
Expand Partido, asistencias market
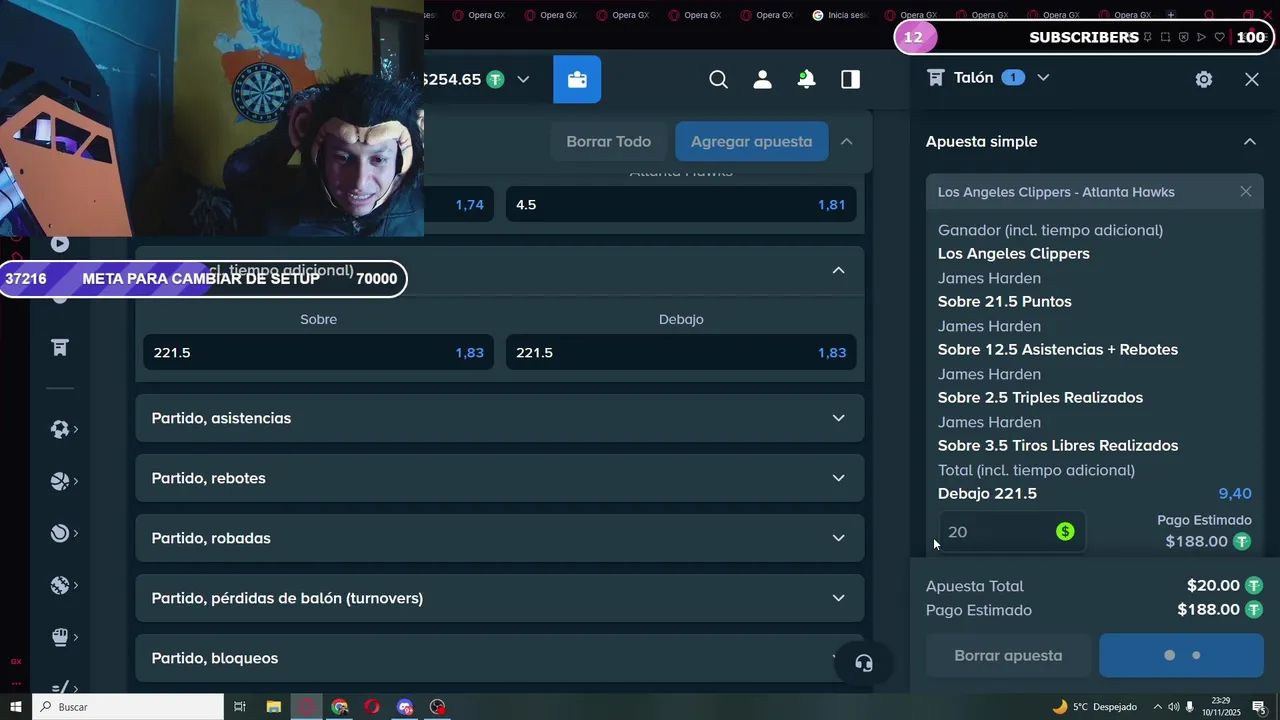tap(500, 418)
